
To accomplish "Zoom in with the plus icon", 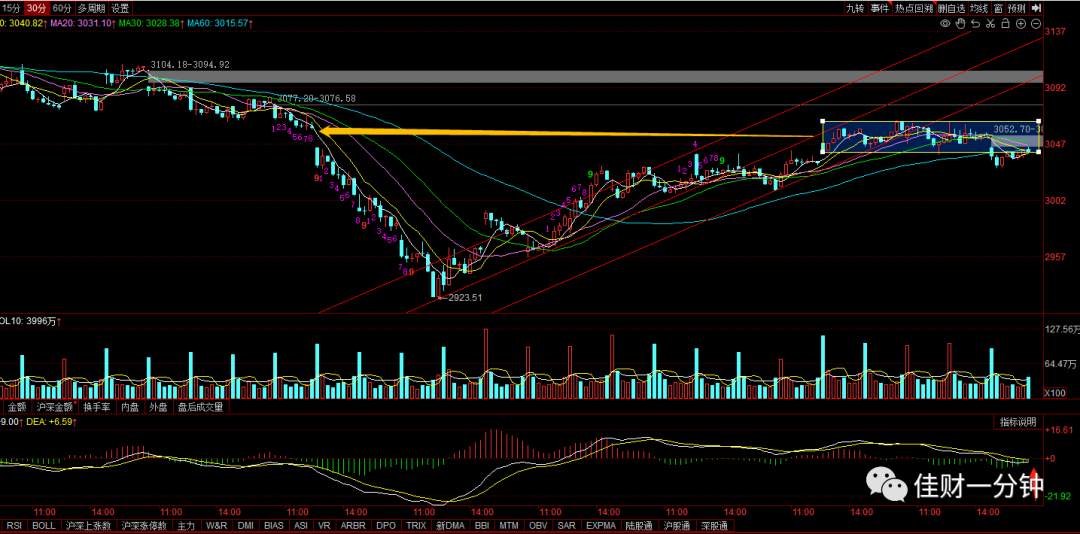I will (1021, 23).
